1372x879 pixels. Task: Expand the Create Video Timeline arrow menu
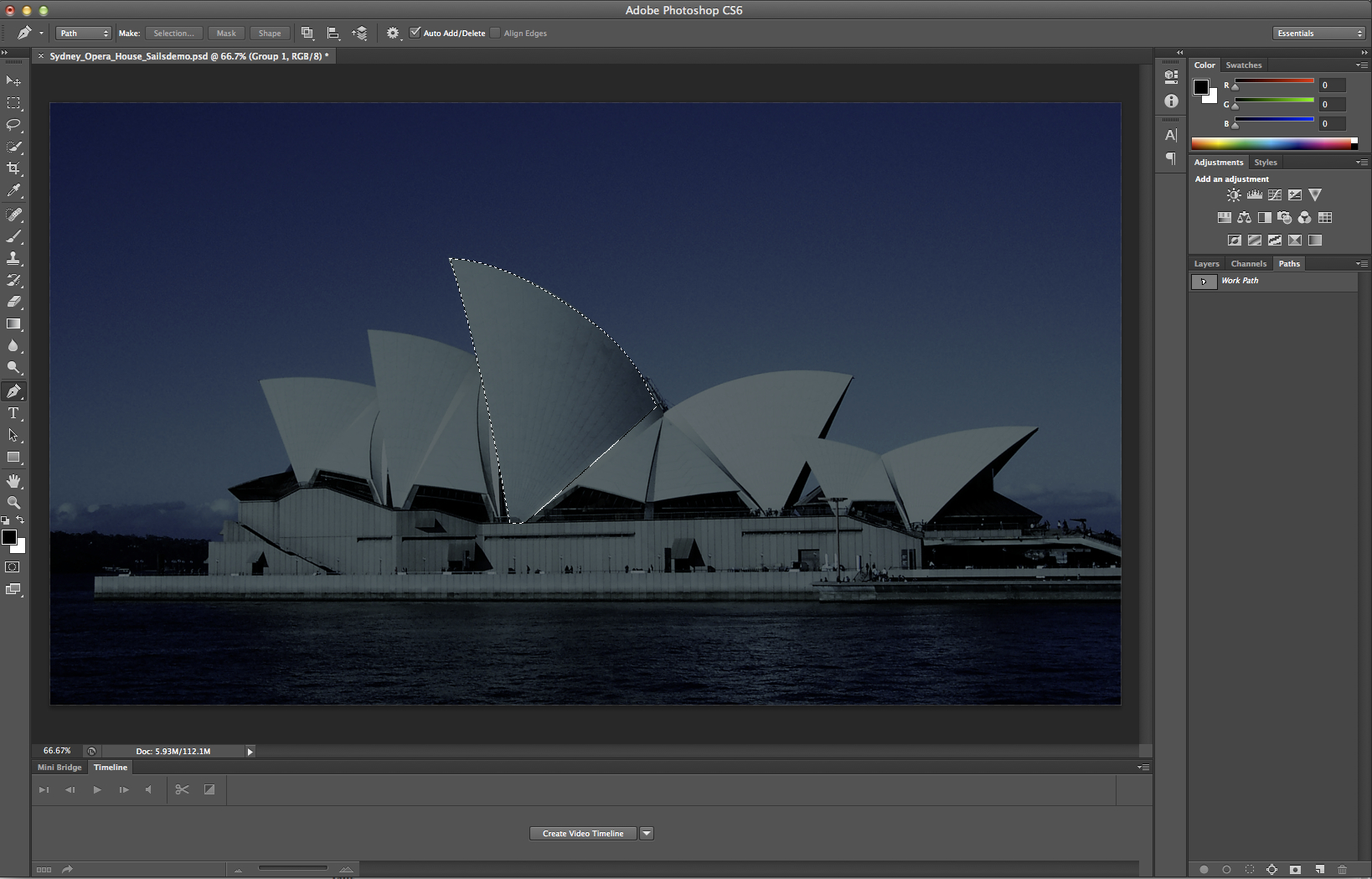coord(646,833)
